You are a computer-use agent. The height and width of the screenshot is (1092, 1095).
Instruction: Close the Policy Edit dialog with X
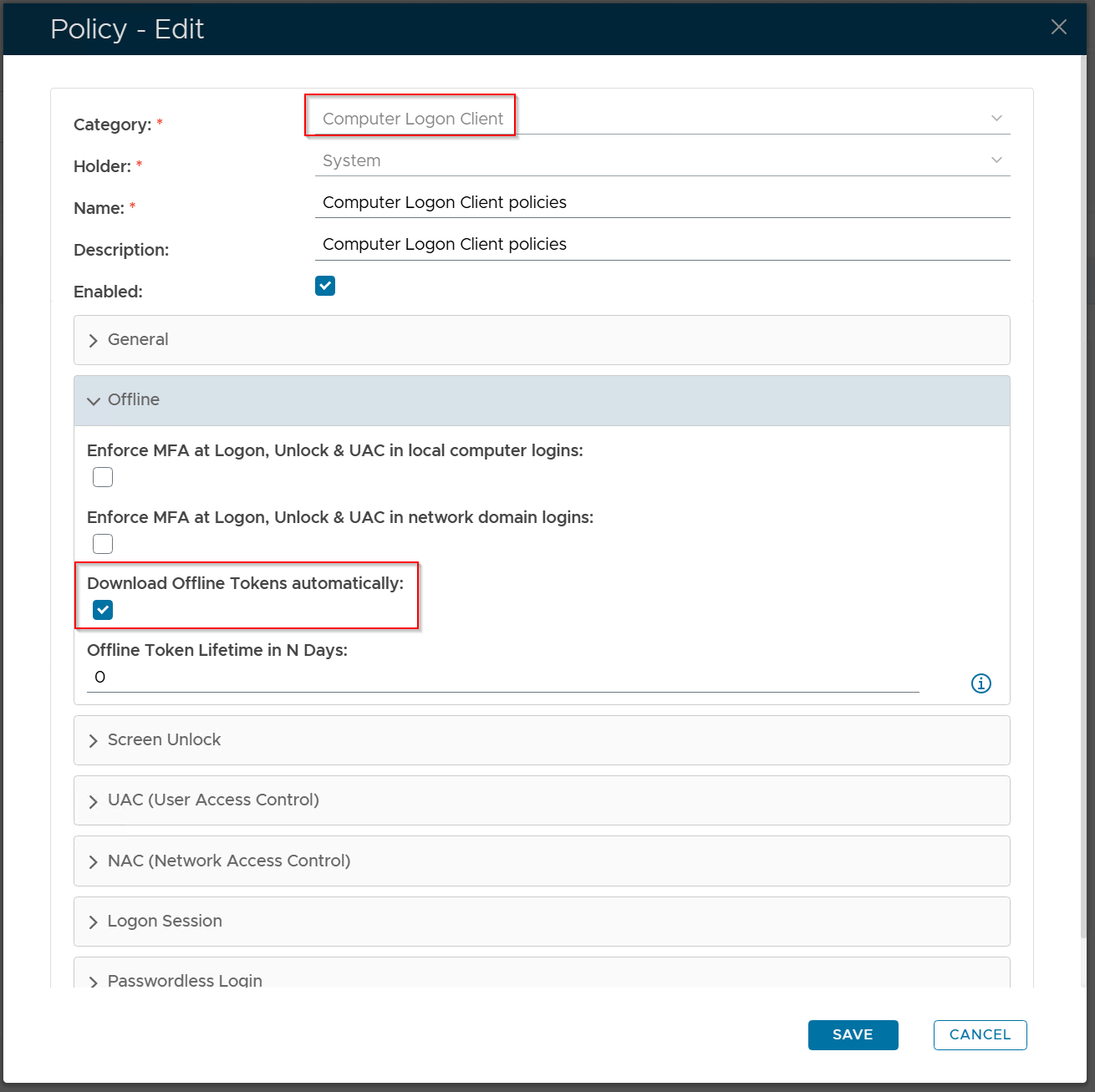coord(1058,28)
